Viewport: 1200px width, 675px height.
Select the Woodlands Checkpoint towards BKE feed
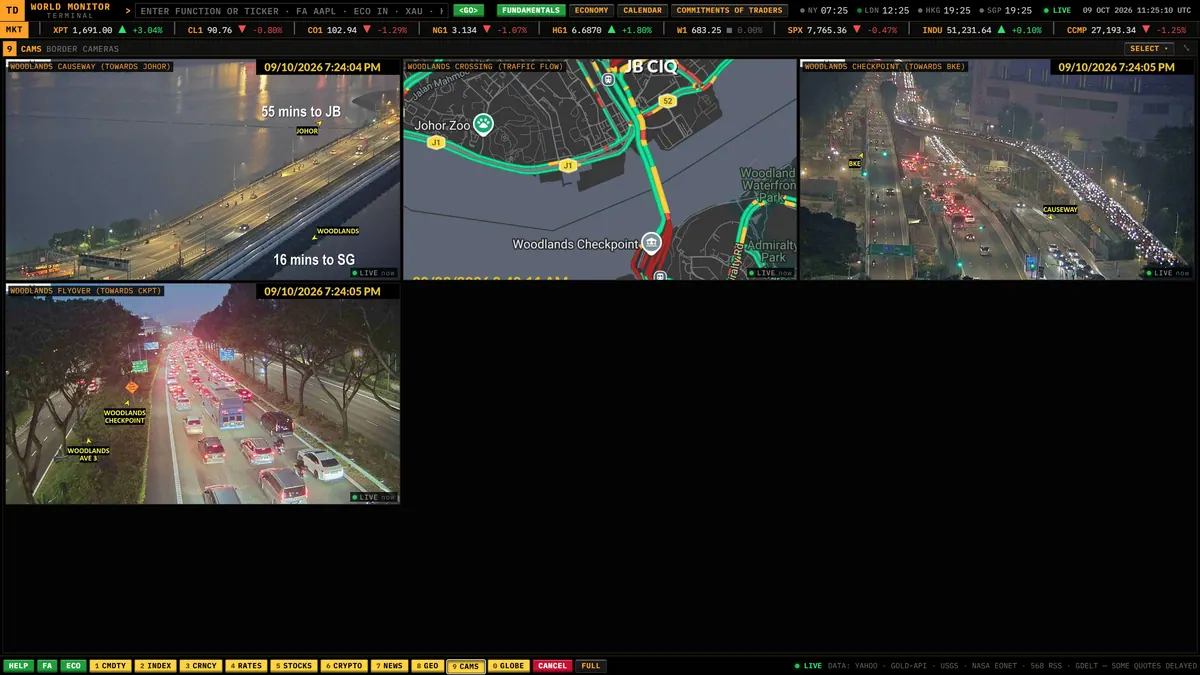[x=997, y=169]
